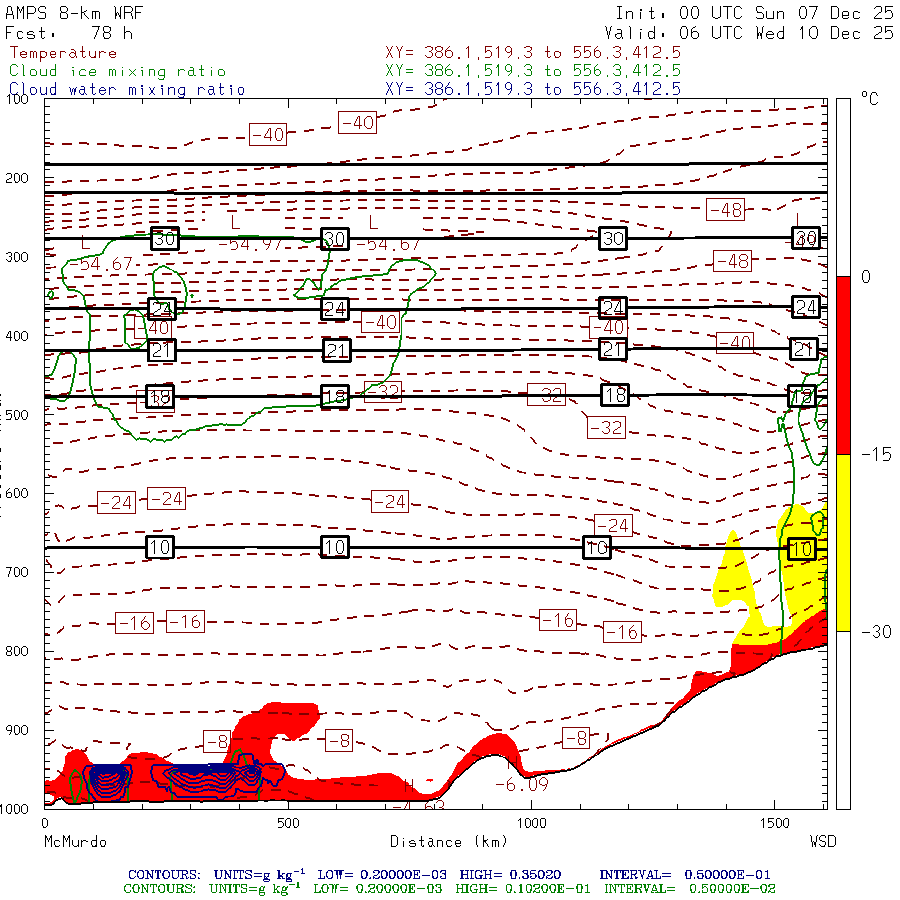Click the green XY coordinates line
This screenshot has width=900, height=900.
coord(533,71)
